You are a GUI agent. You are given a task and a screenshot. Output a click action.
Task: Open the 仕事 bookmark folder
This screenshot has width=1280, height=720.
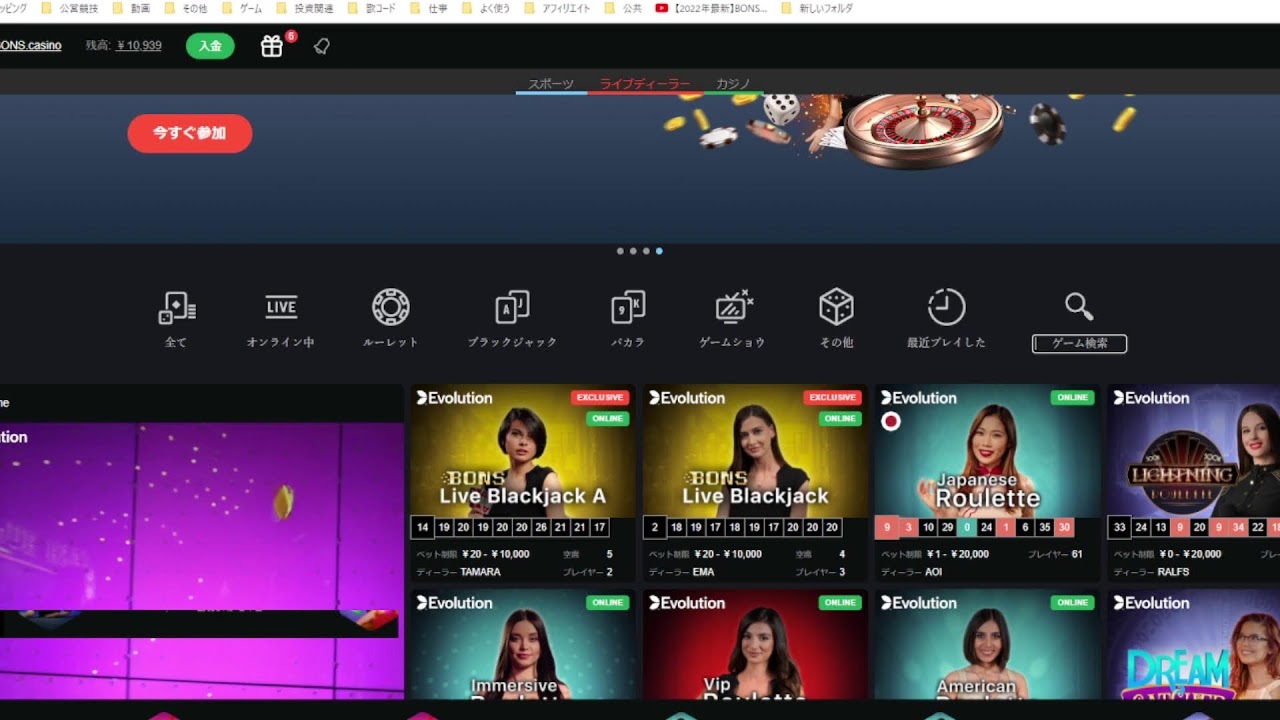[428, 8]
